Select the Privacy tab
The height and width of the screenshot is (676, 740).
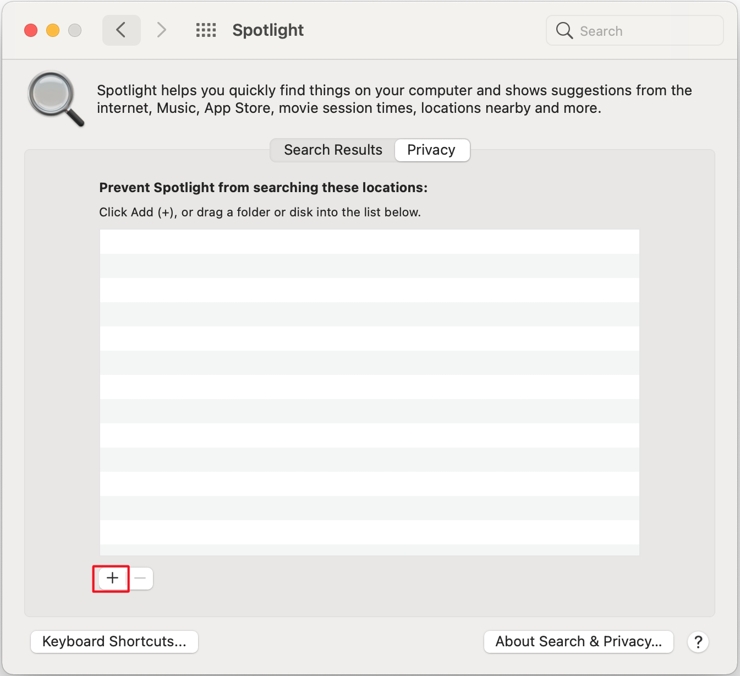431,150
